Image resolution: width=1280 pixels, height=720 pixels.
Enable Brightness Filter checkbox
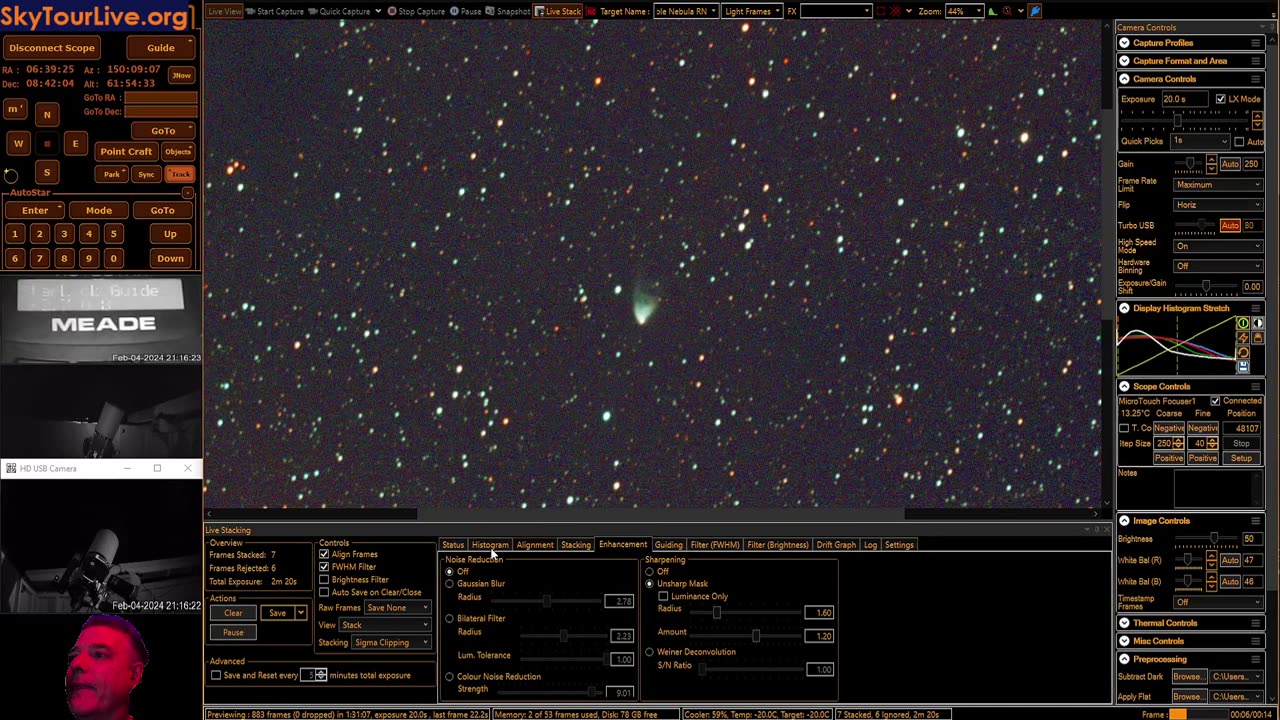pyautogui.click(x=324, y=580)
